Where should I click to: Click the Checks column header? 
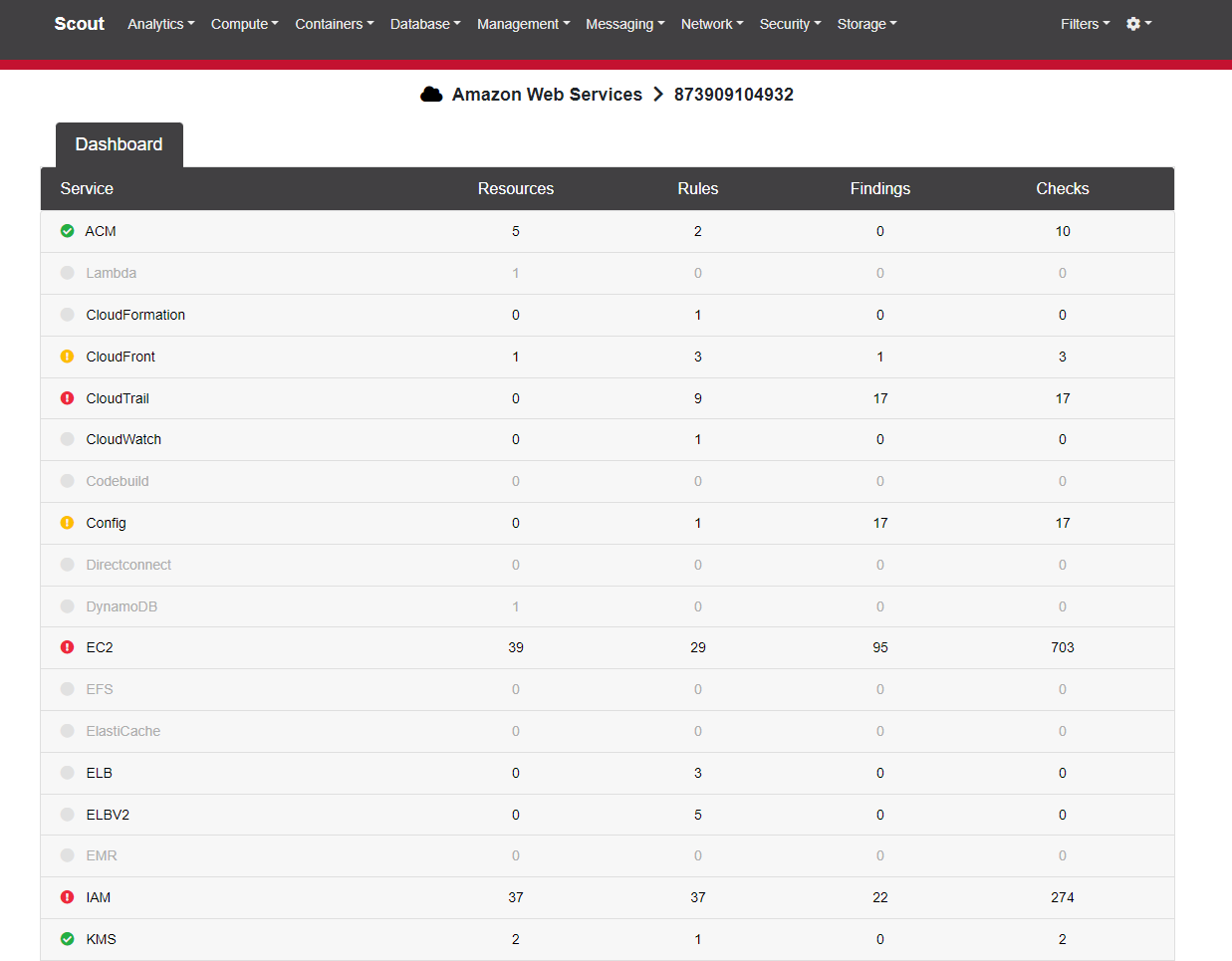pos(1063,188)
